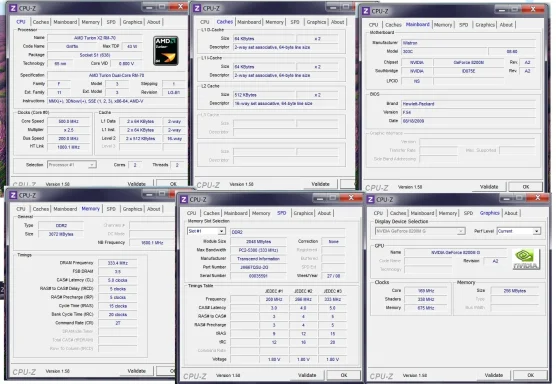Select Graphics tab in the Caches window
The height and width of the screenshot is (384, 556).
click(316, 22)
